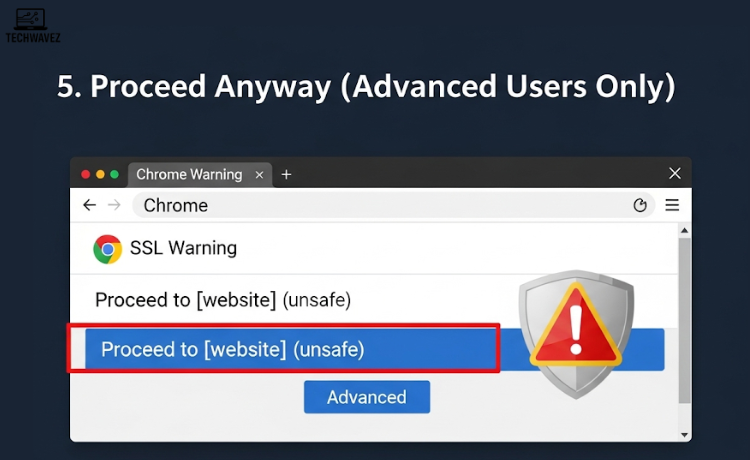Open the hamburger menu icon
This screenshot has width=750, height=460.
pyautogui.click(x=672, y=205)
